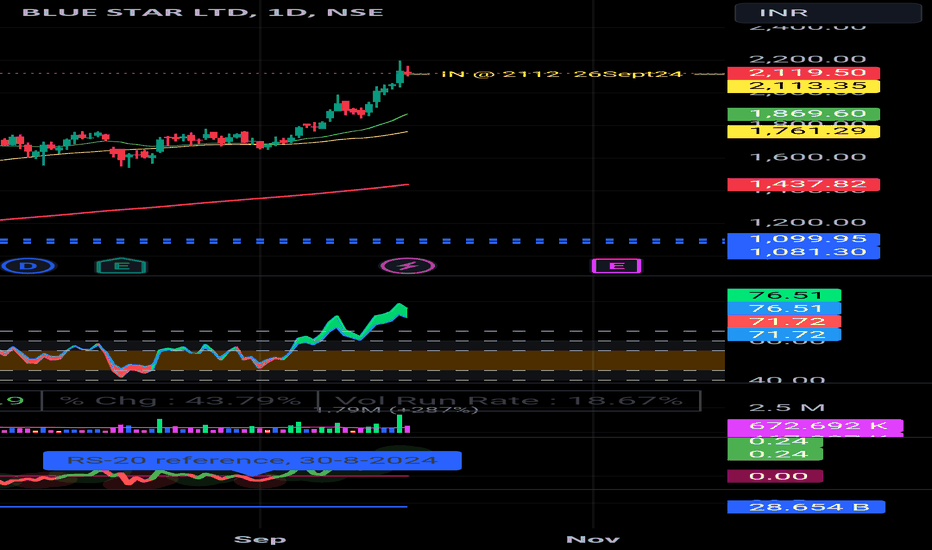The image size is (932, 550).
Task: Click the green 1,869.60 moving average label
Action: tap(804, 114)
